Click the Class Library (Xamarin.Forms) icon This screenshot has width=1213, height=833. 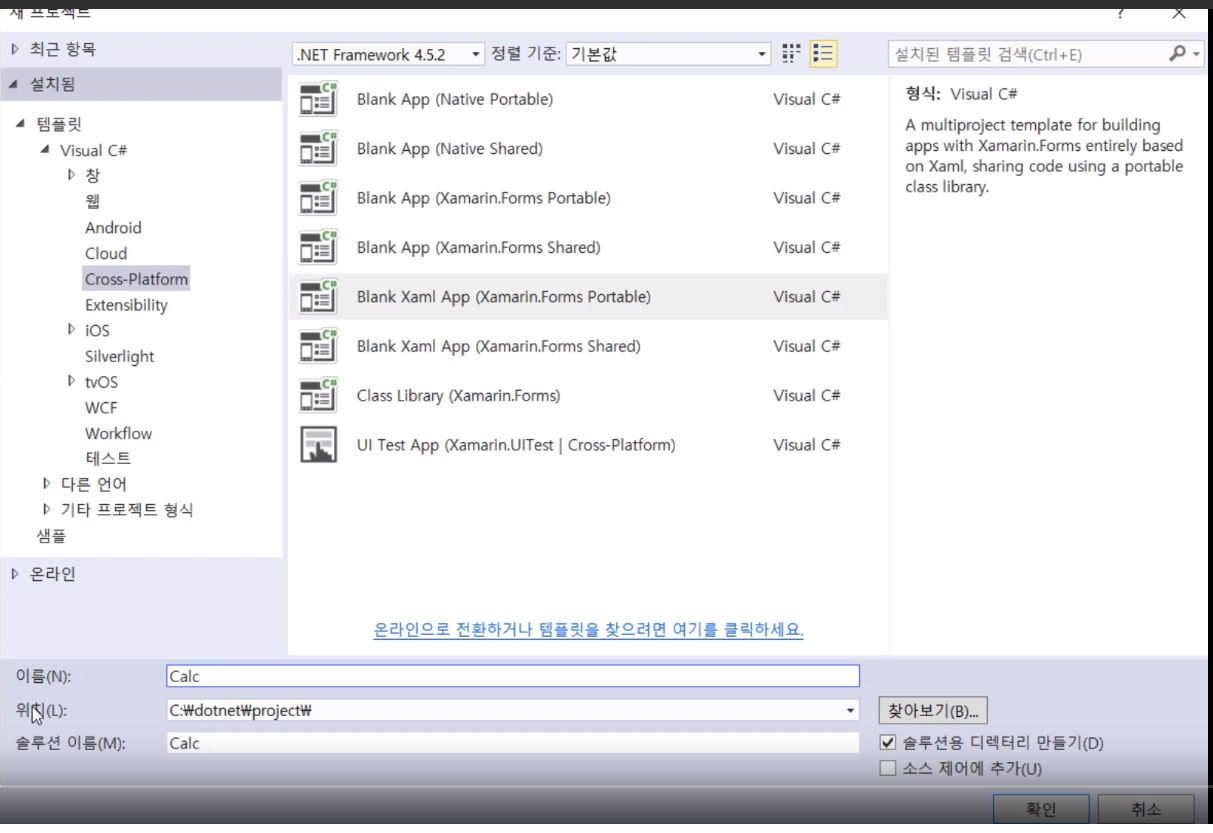tap(318, 395)
